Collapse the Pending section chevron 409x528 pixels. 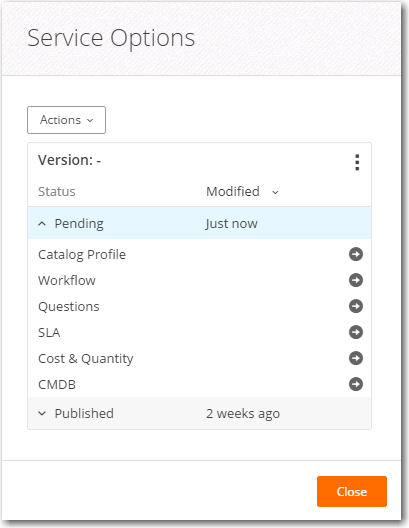42,224
